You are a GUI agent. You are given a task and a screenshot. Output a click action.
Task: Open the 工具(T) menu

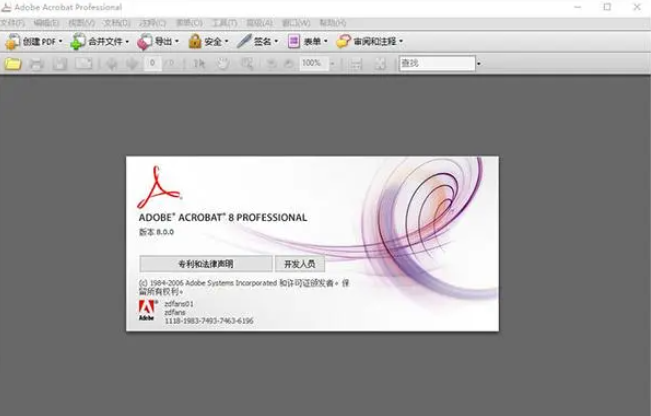point(225,23)
